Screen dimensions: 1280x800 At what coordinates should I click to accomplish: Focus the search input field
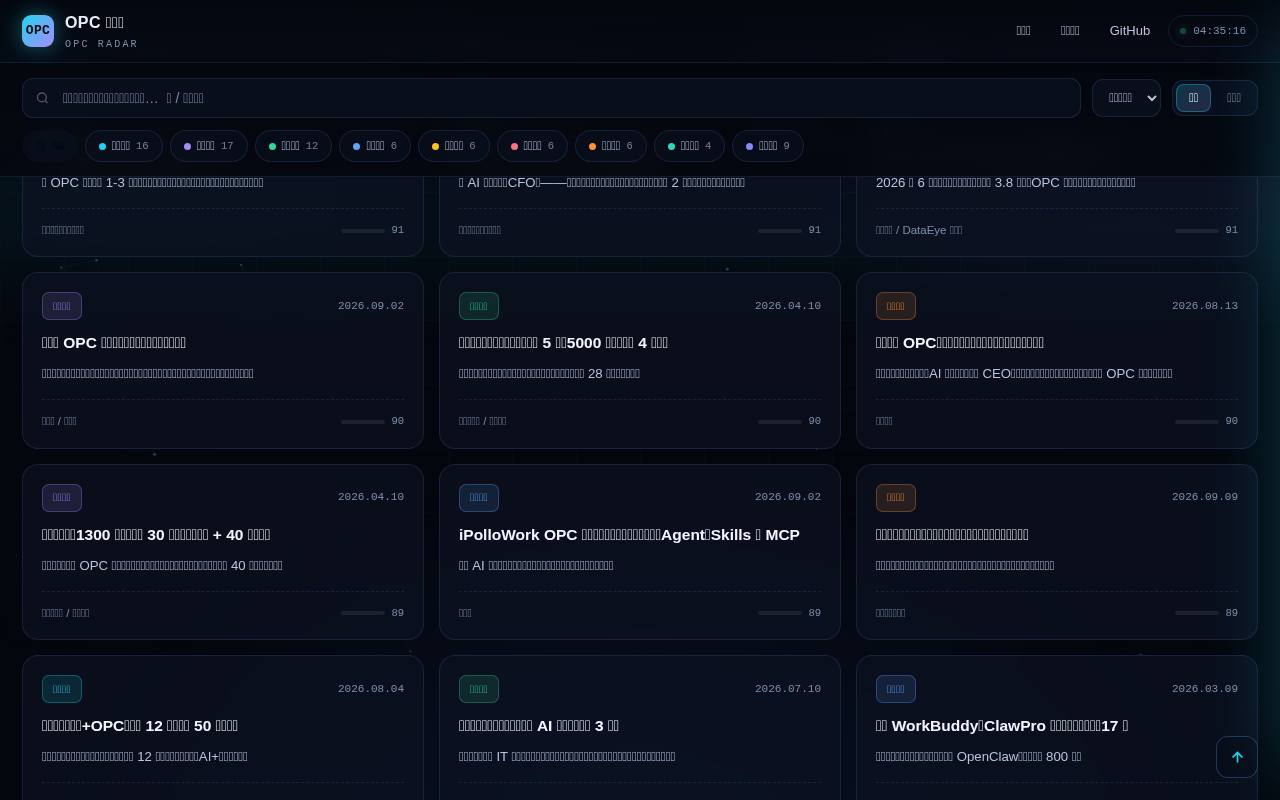tap(551, 98)
